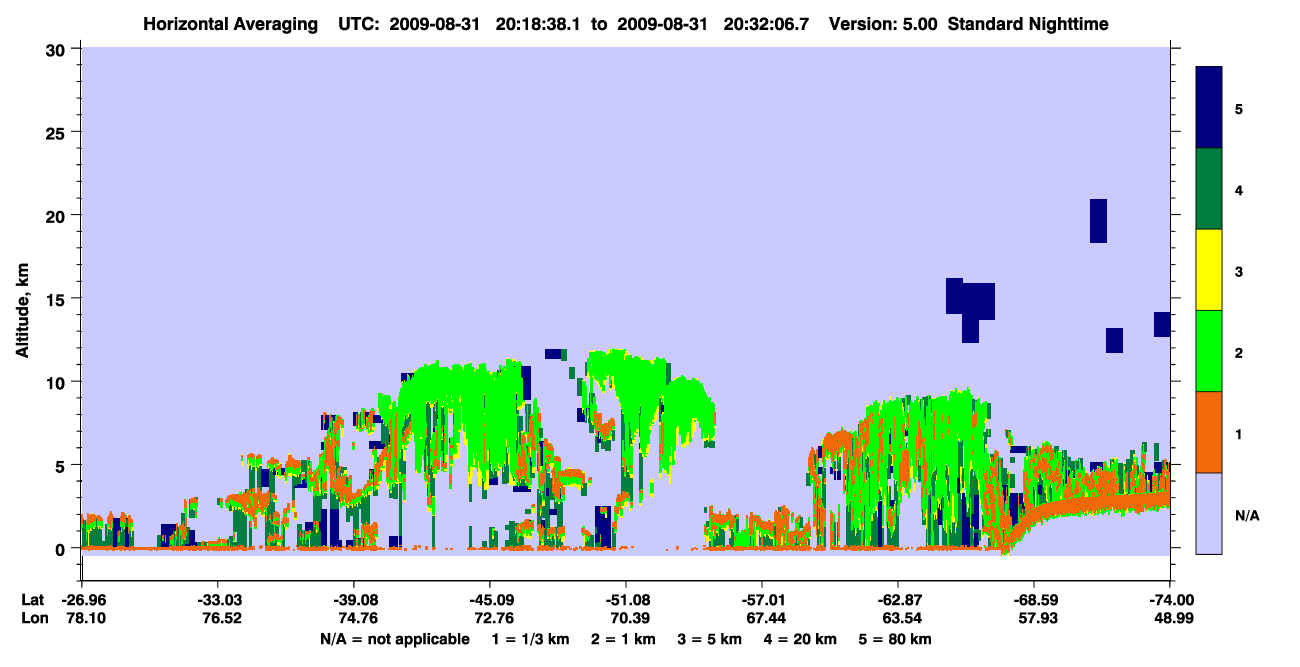Click the legend text '2 = 1 km'

point(625,639)
